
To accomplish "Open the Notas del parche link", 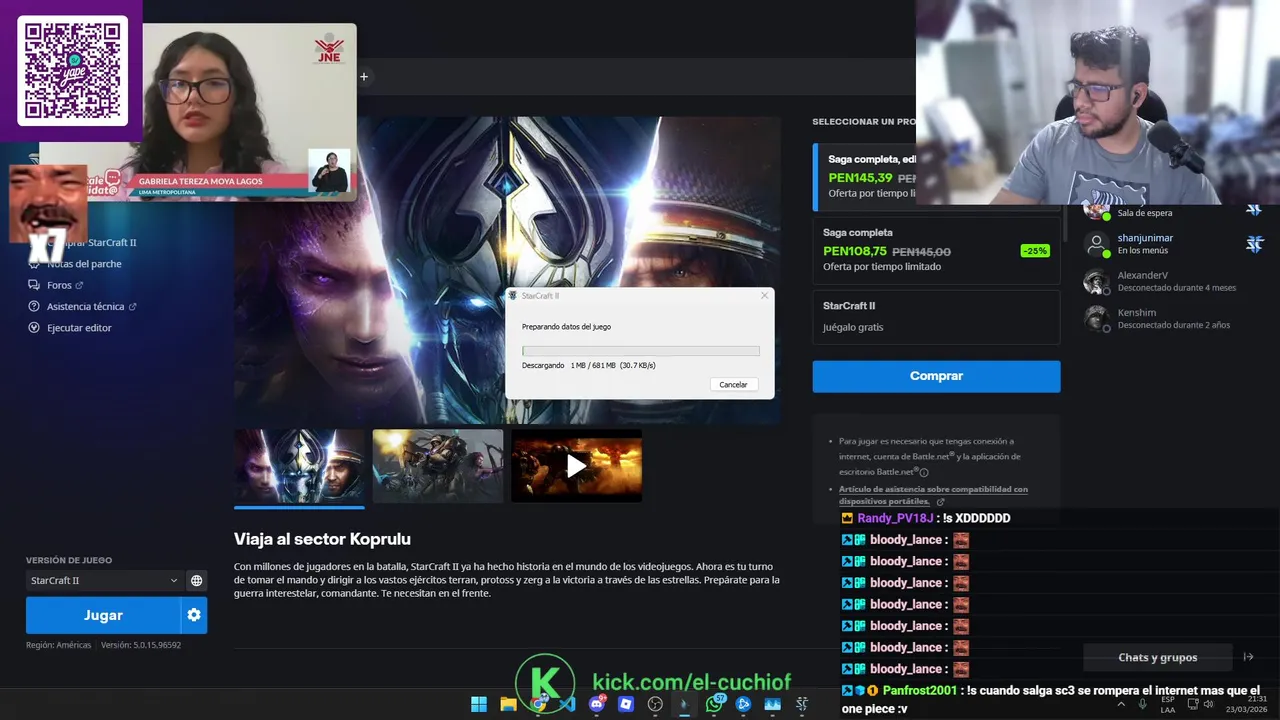I will pos(84,264).
